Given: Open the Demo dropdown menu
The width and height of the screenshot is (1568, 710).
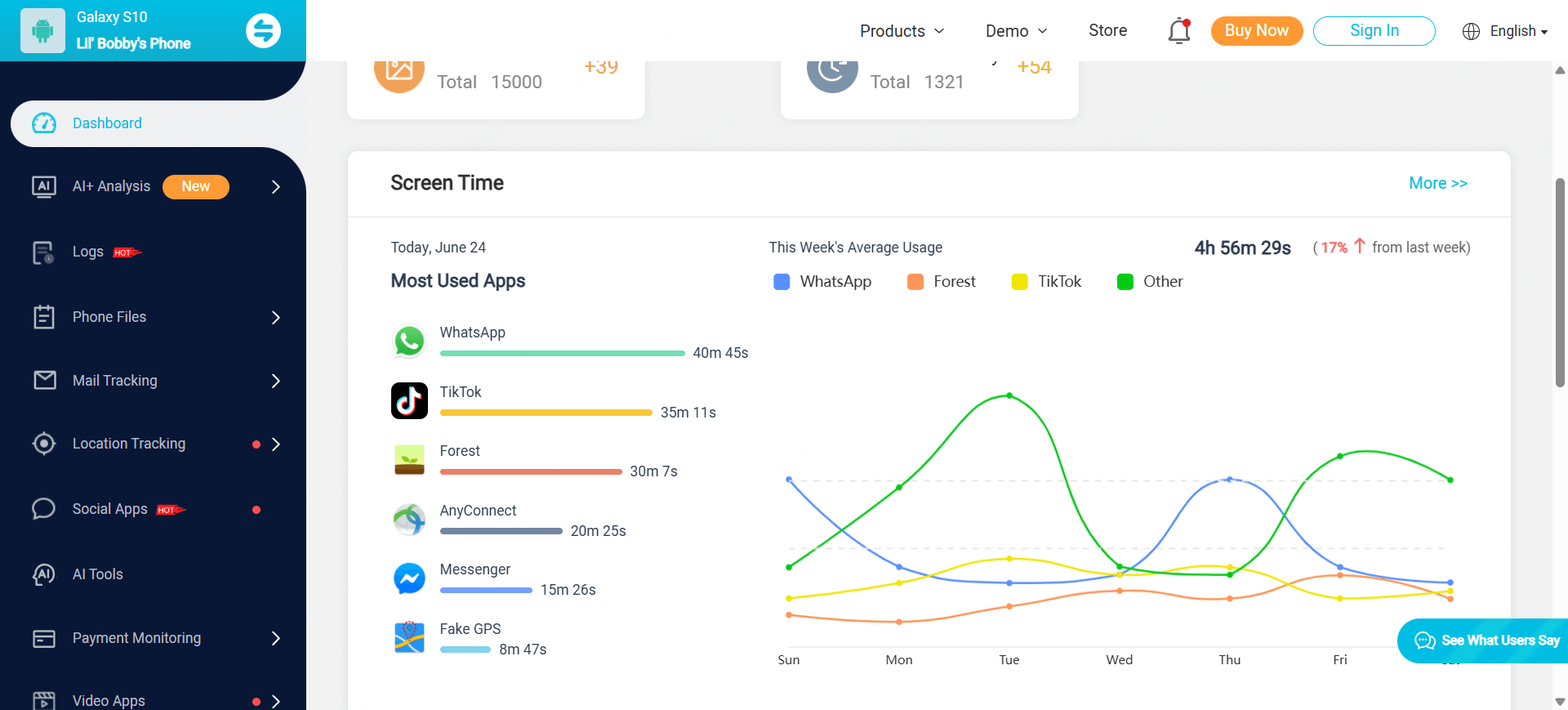Looking at the screenshot, I should pyautogui.click(x=1016, y=31).
